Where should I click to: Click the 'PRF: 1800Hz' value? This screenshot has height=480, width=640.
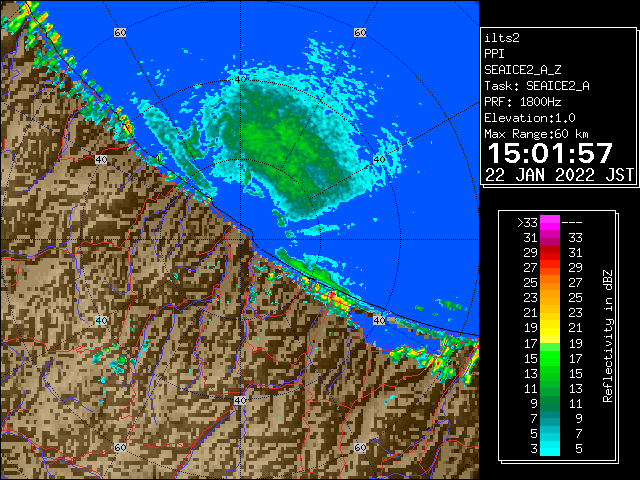(x=523, y=102)
